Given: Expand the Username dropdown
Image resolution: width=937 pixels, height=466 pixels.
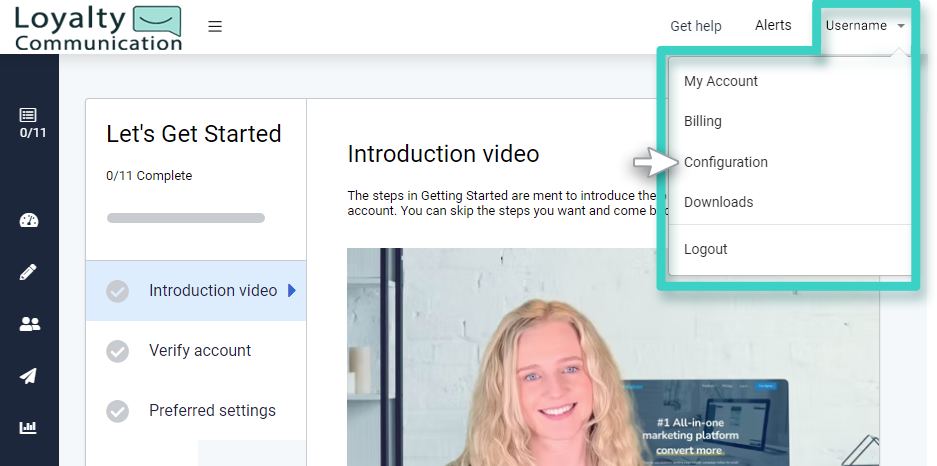Looking at the screenshot, I should [x=865, y=26].
